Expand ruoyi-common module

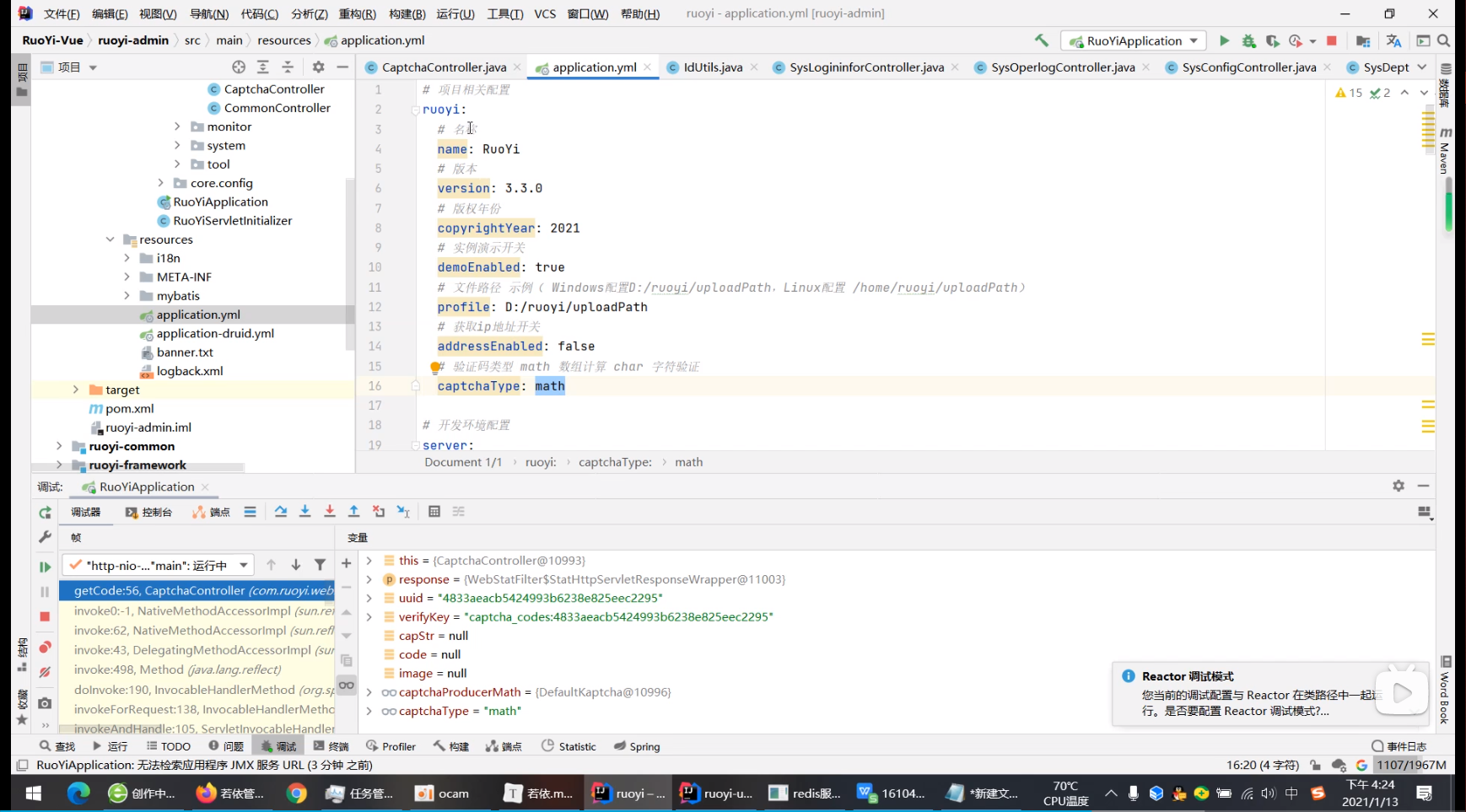(59, 446)
